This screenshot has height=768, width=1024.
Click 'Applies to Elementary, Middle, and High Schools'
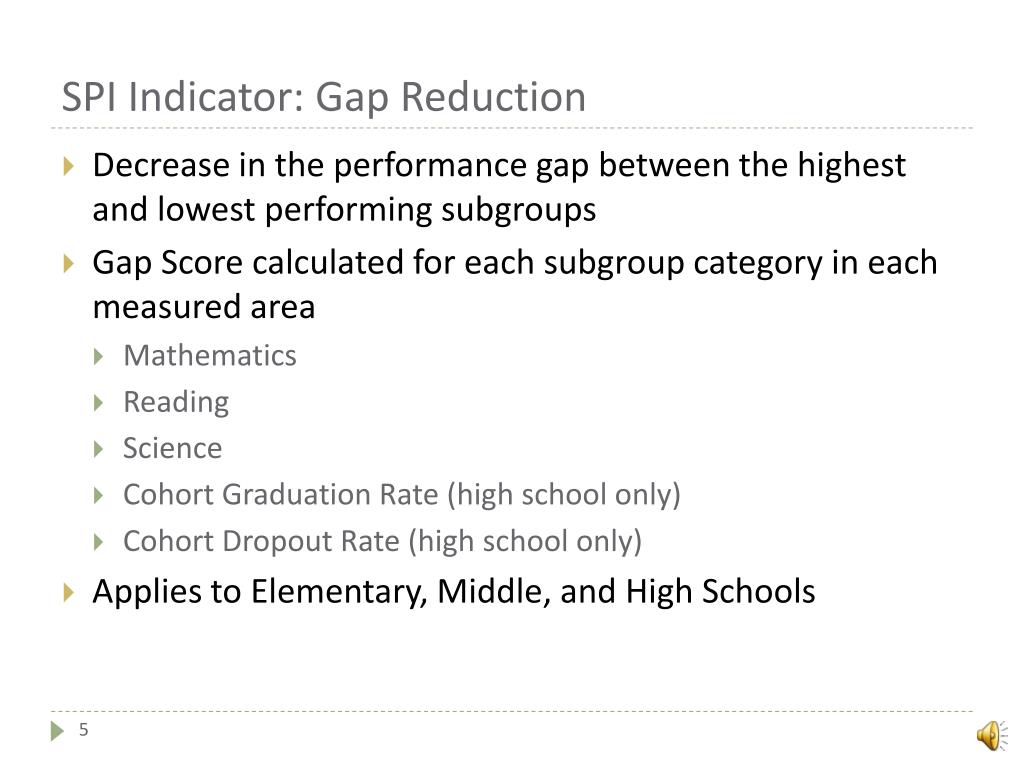(454, 592)
